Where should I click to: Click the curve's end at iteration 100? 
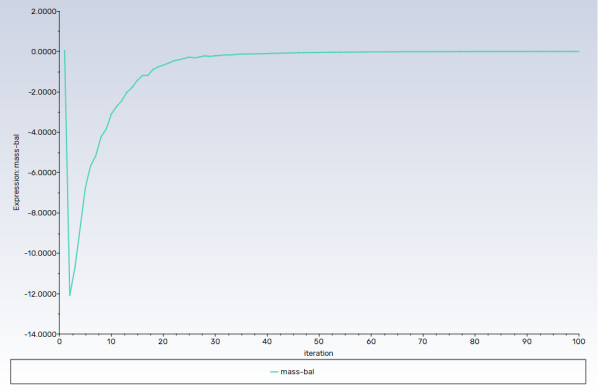click(578, 51)
